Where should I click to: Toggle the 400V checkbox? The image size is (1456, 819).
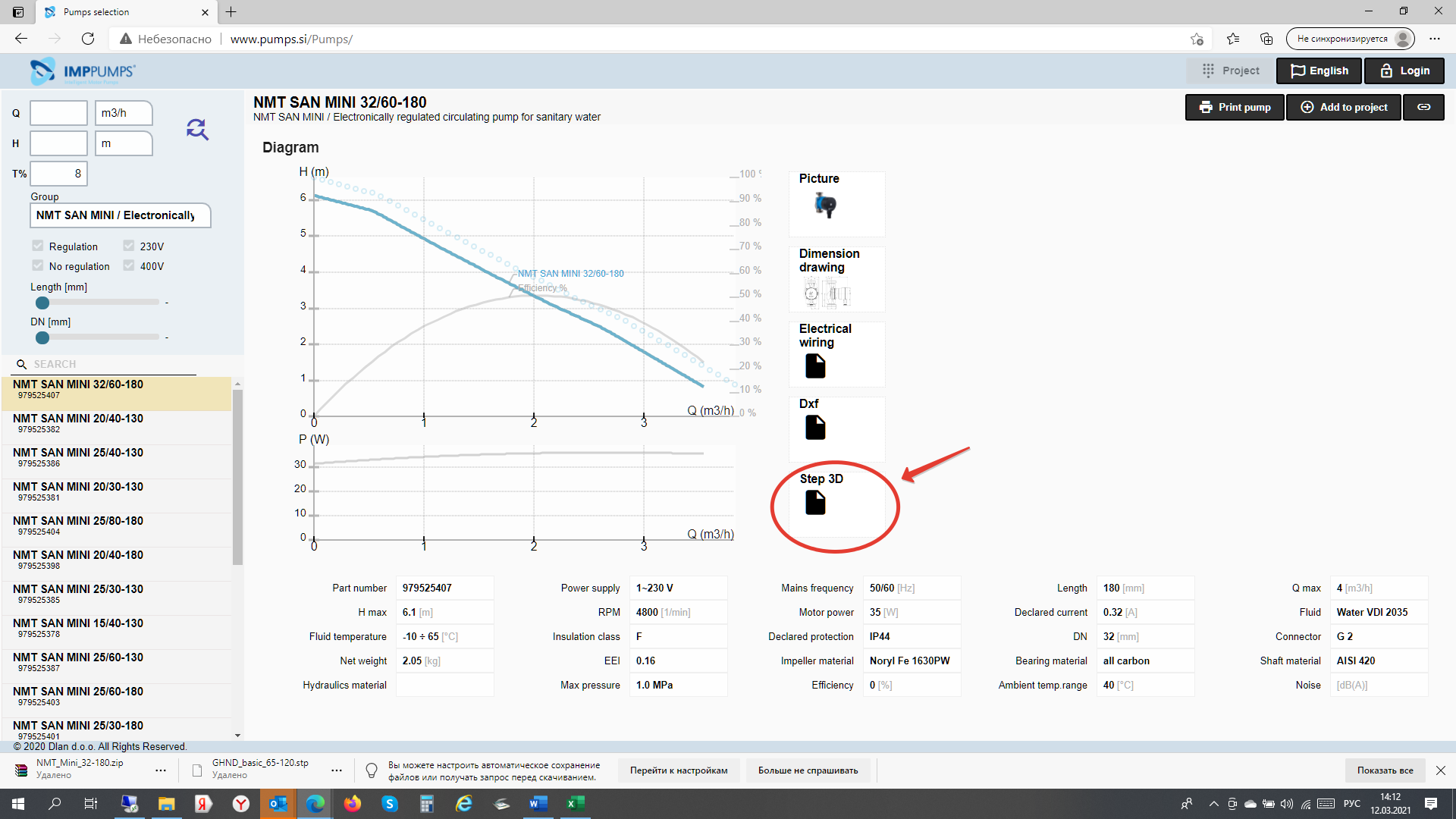[x=129, y=265]
